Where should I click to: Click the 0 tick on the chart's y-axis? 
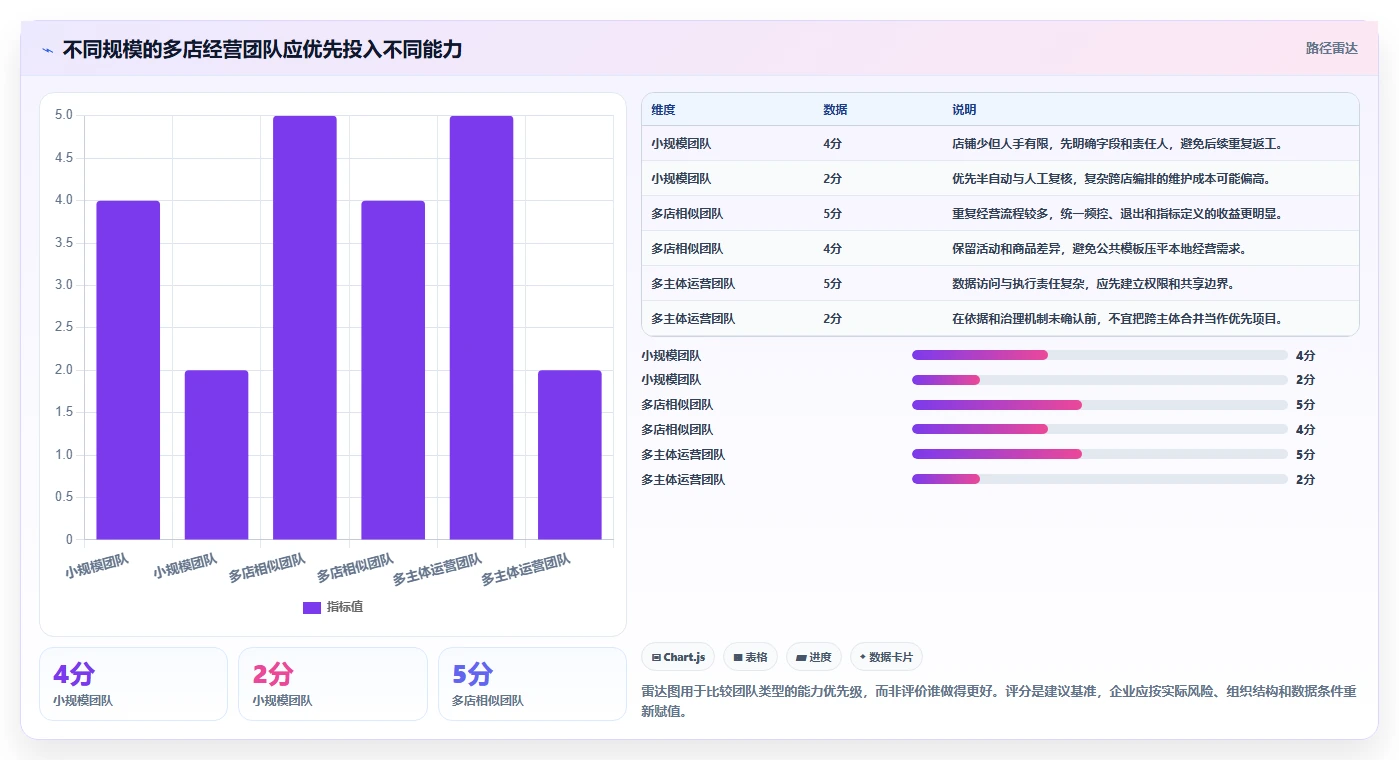pyautogui.click(x=70, y=540)
